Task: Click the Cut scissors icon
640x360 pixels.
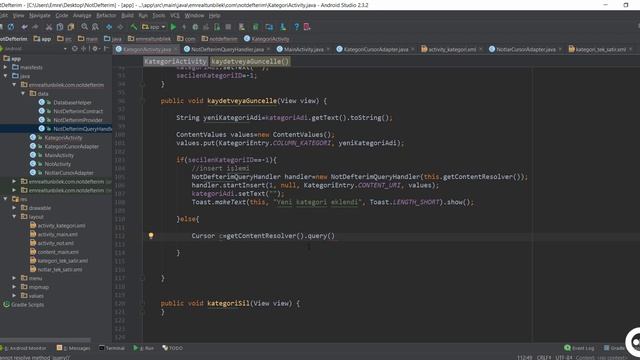Action: tap(49, 27)
